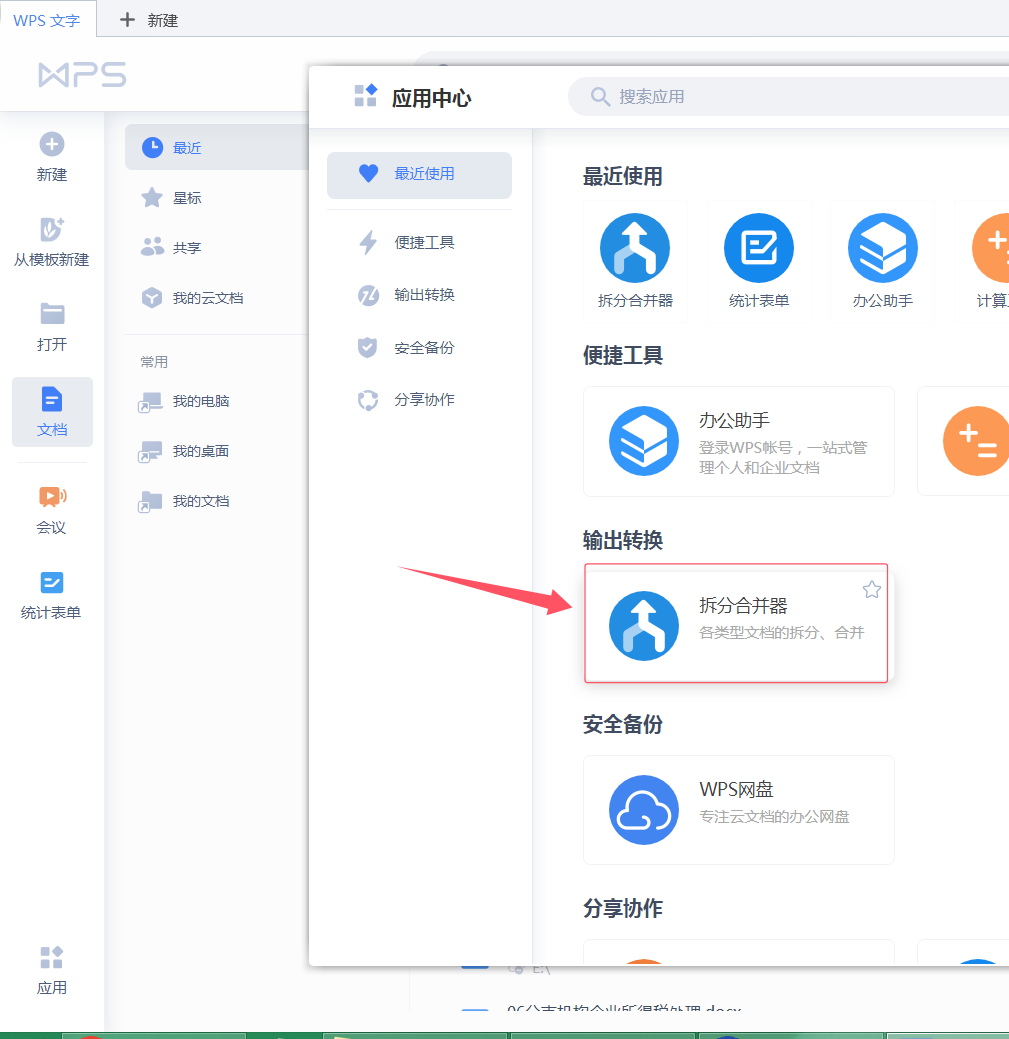Click the 应用 icon at sidebar bottom

(52, 957)
